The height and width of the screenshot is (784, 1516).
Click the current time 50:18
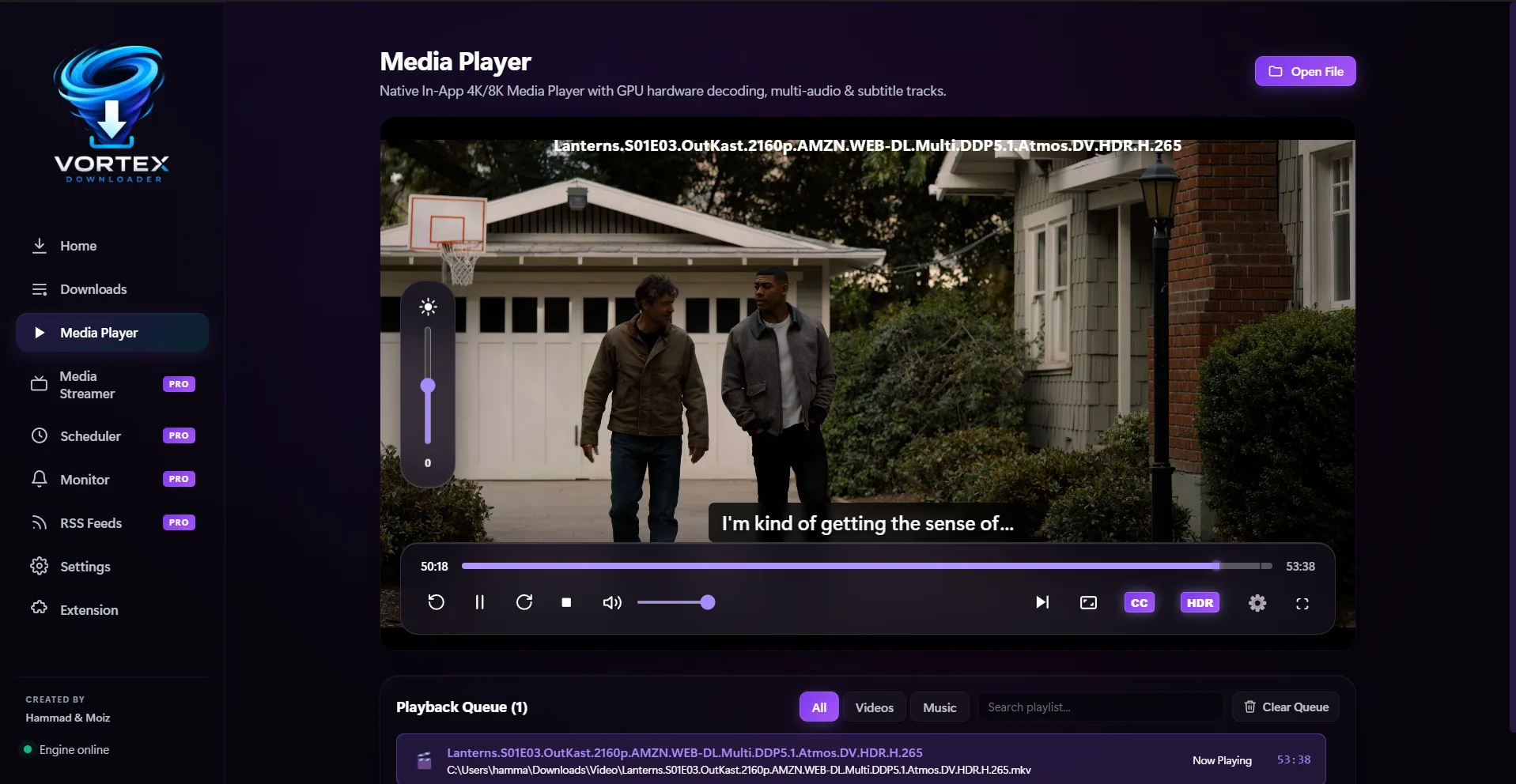click(x=434, y=566)
